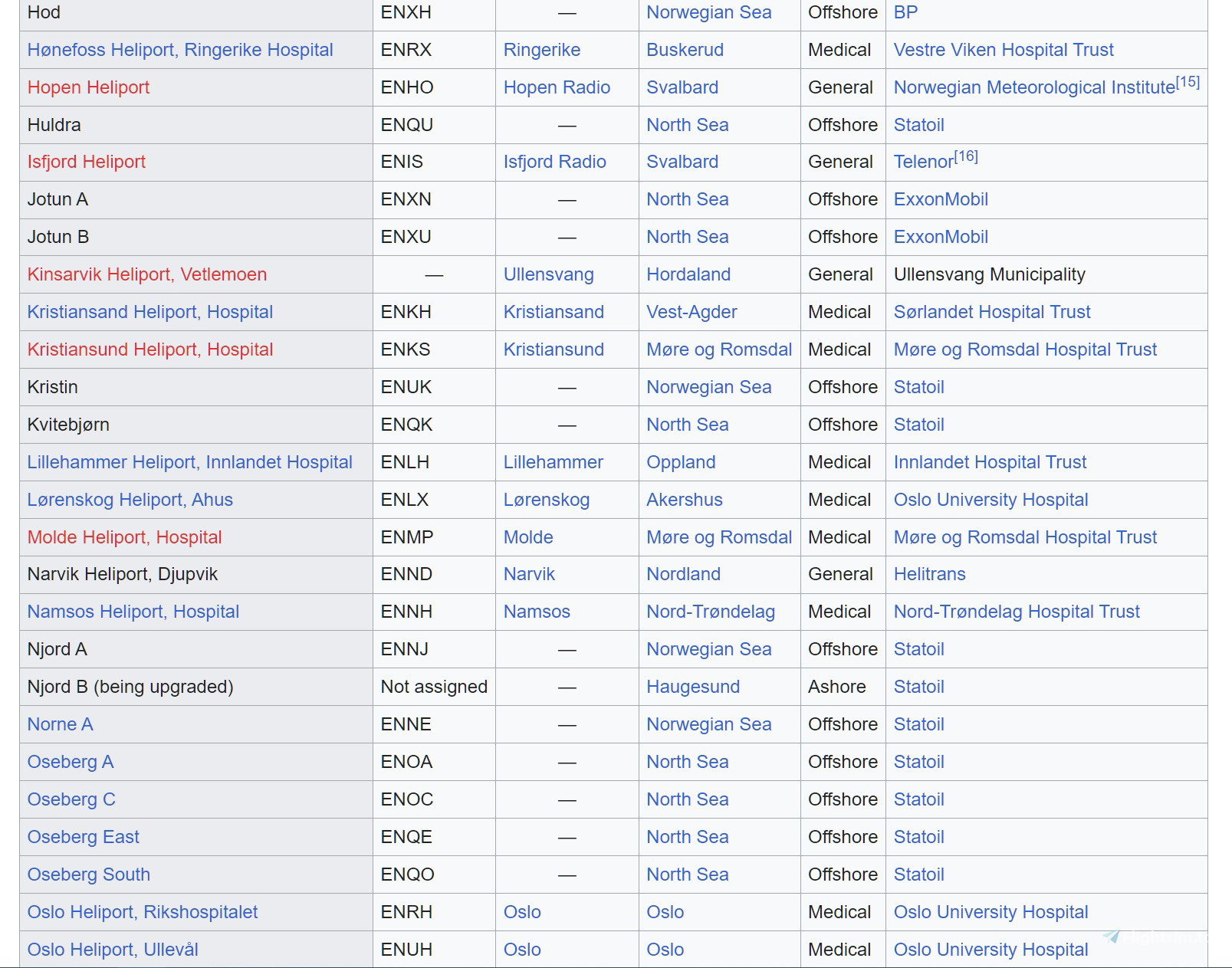Open Lillehammer Heliport, Innlandet Hospital link
Image resolution: width=1232 pixels, height=968 pixels.
pos(190,462)
